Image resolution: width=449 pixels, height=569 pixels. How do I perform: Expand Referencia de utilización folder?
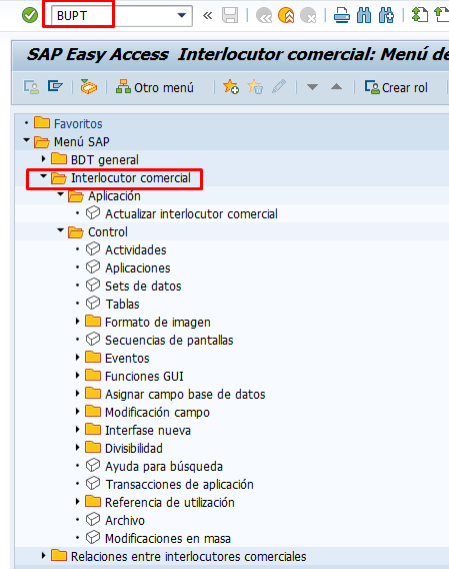coord(77,502)
